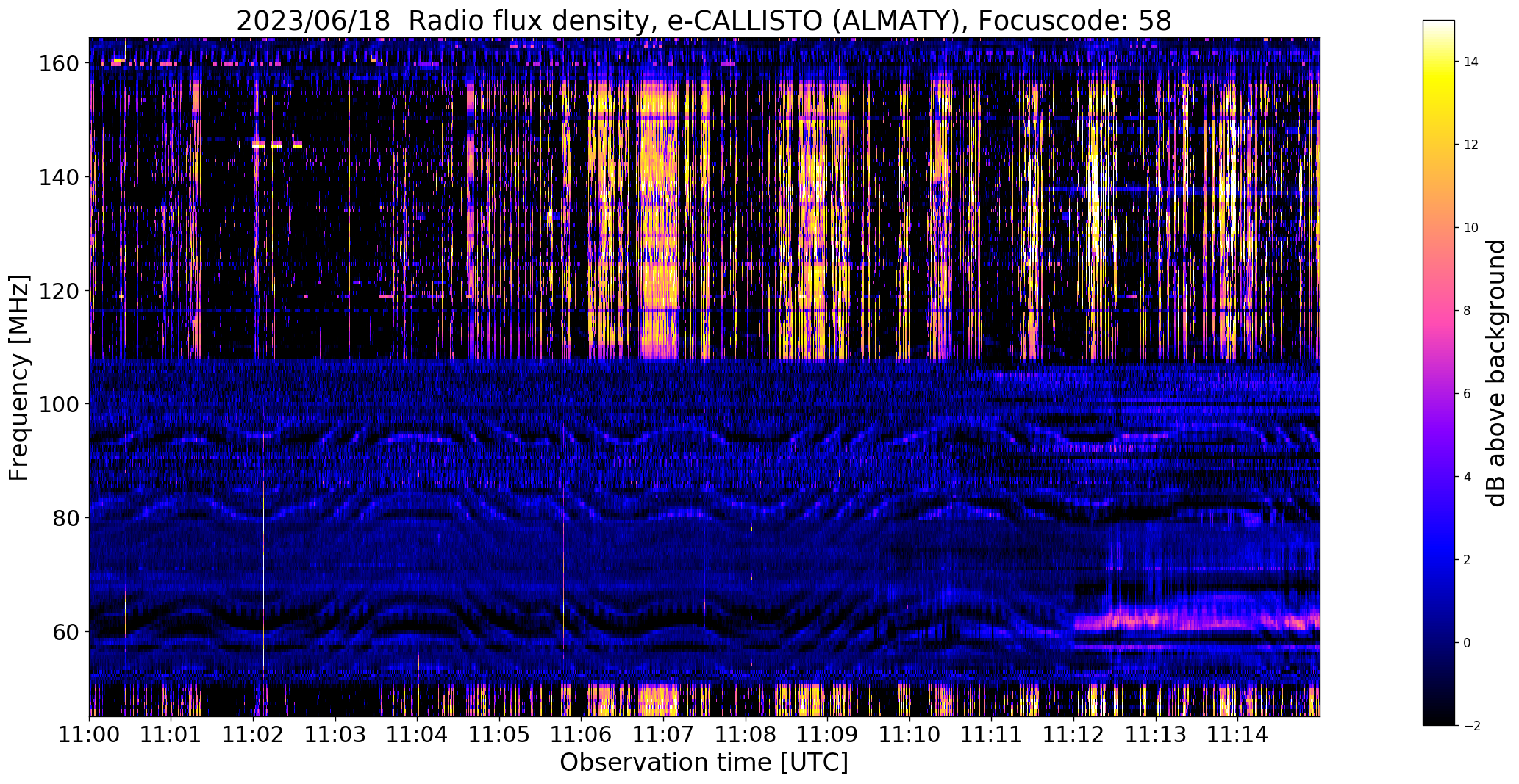The height and width of the screenshot is (784, 1519).
Task: Click the 11:13 time tick label
Action: (1156, 733)
